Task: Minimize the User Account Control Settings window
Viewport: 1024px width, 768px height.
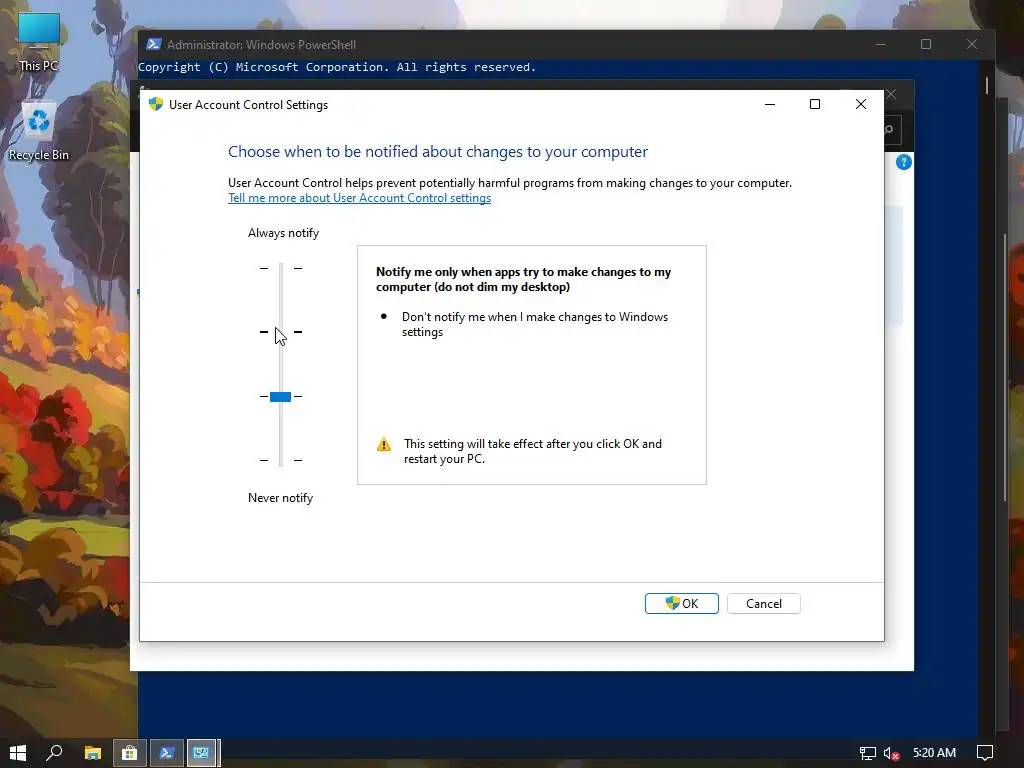Action: click(770, 104)
